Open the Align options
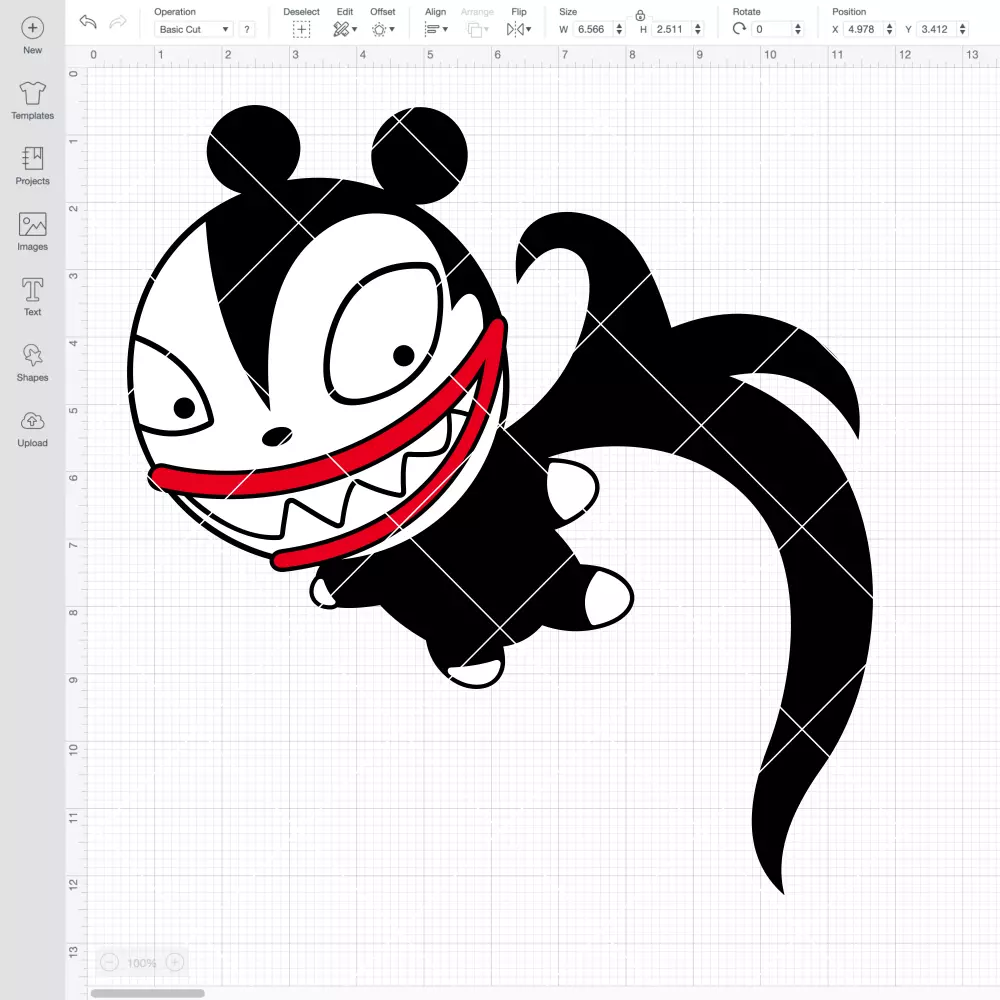 coord(432,29)
